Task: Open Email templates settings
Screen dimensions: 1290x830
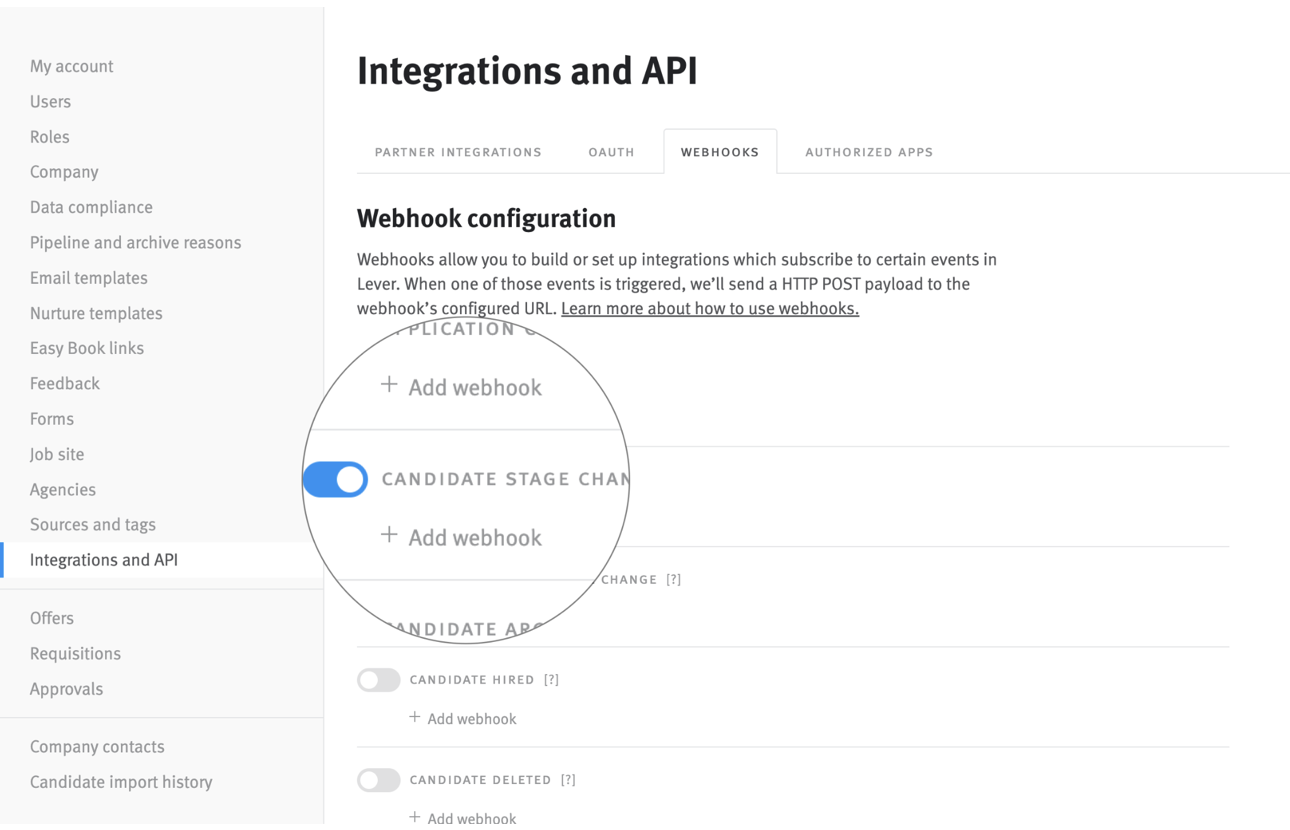Action: coord(88,278)
